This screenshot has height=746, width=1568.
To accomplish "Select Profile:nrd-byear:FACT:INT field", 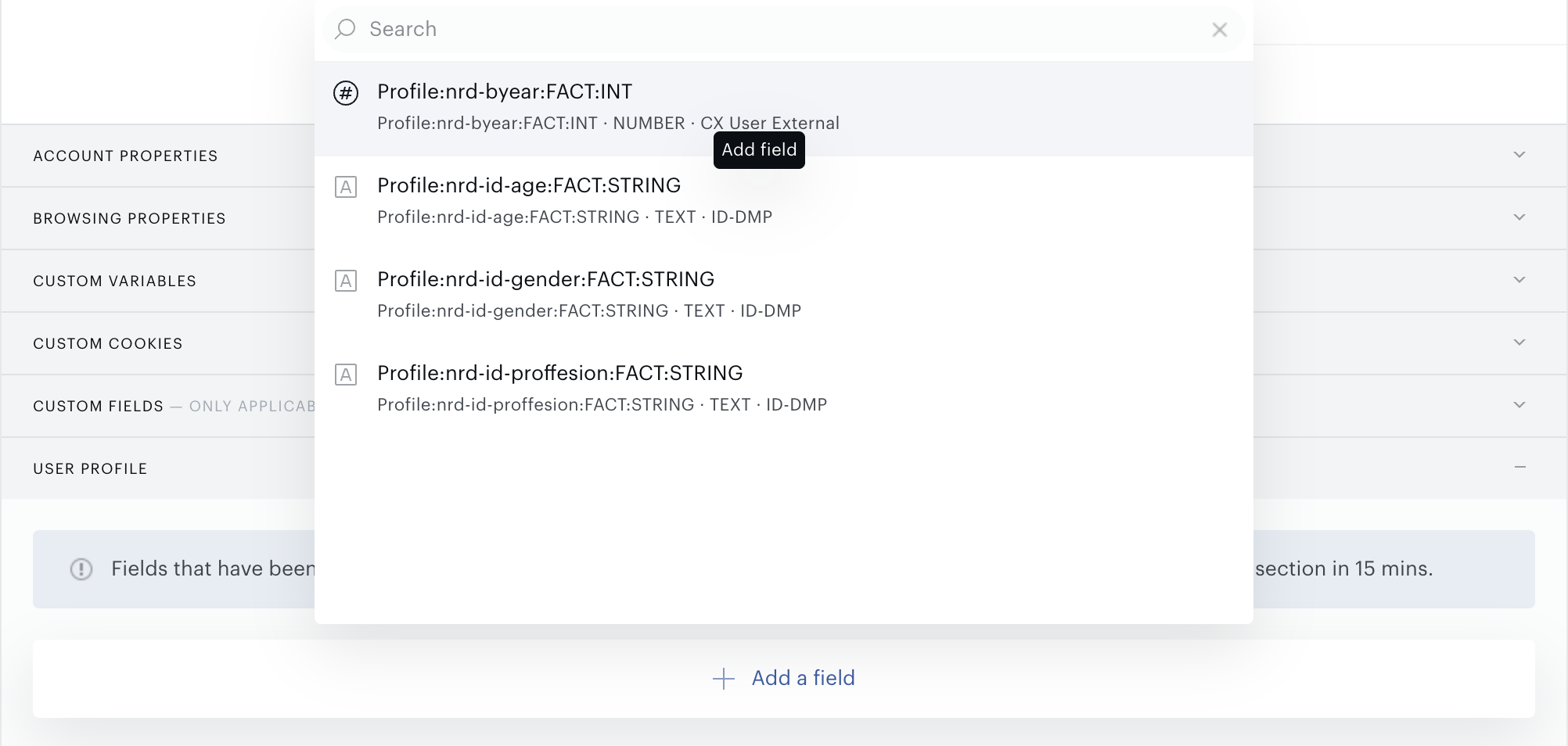I will pyautogui.click(x=784, y=109).
